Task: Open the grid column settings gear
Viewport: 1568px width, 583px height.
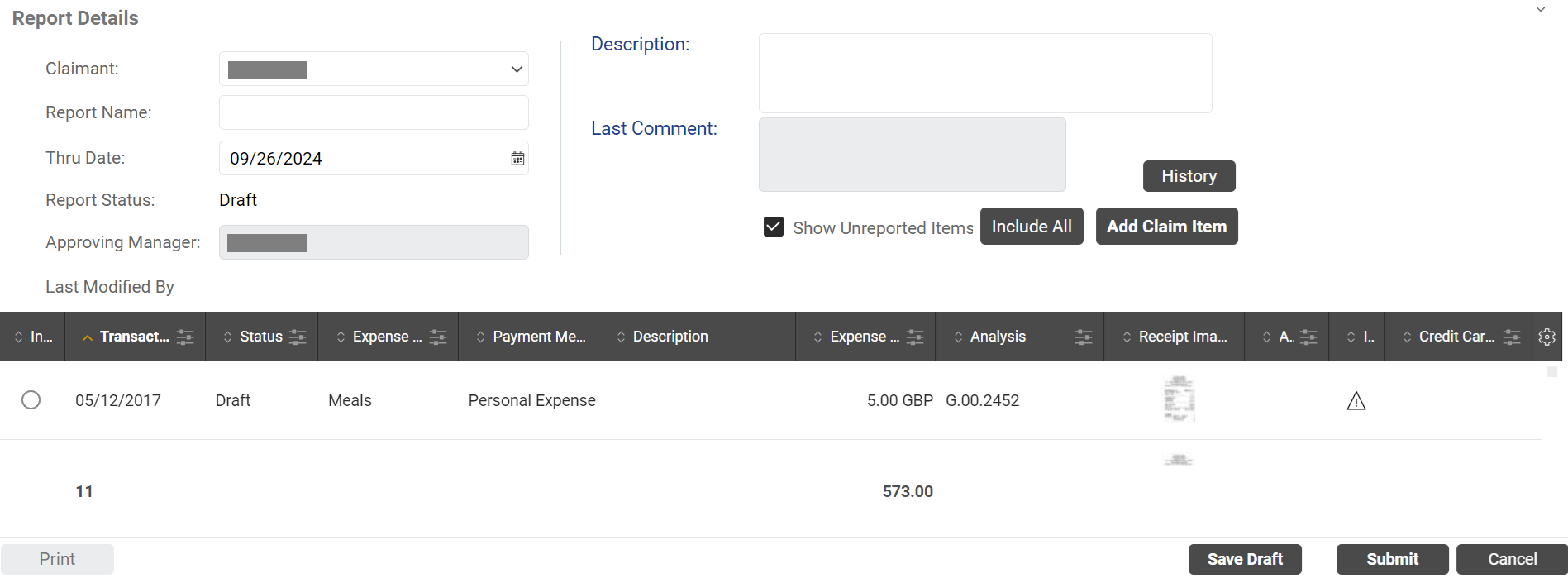Action: point(1547,337)
